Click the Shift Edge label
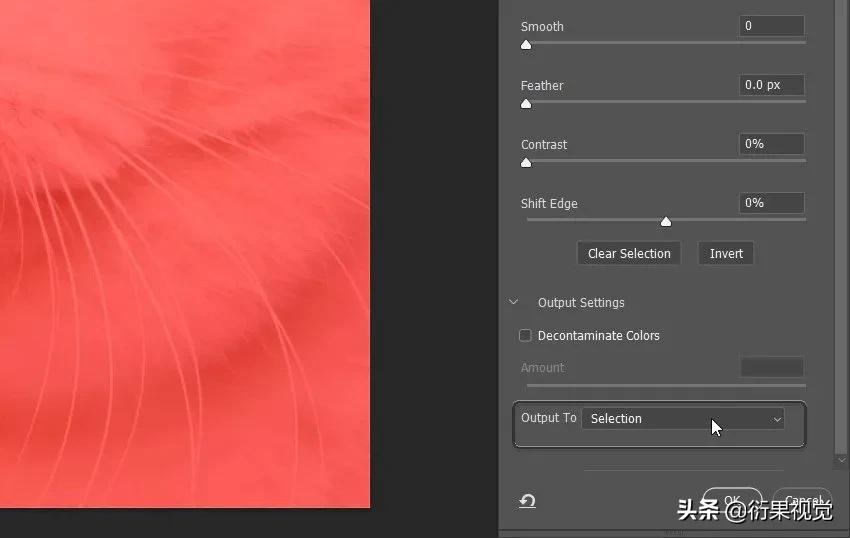The image size is (850, 538). (x=549, y=203)
